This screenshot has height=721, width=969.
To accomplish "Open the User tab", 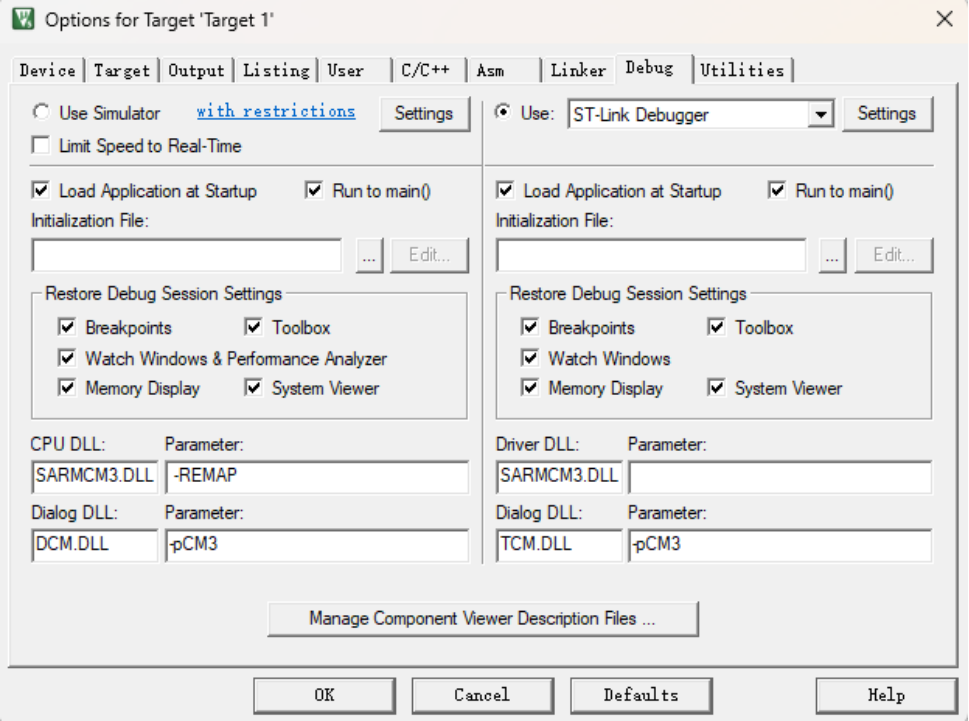I will [x=355, y=70].
